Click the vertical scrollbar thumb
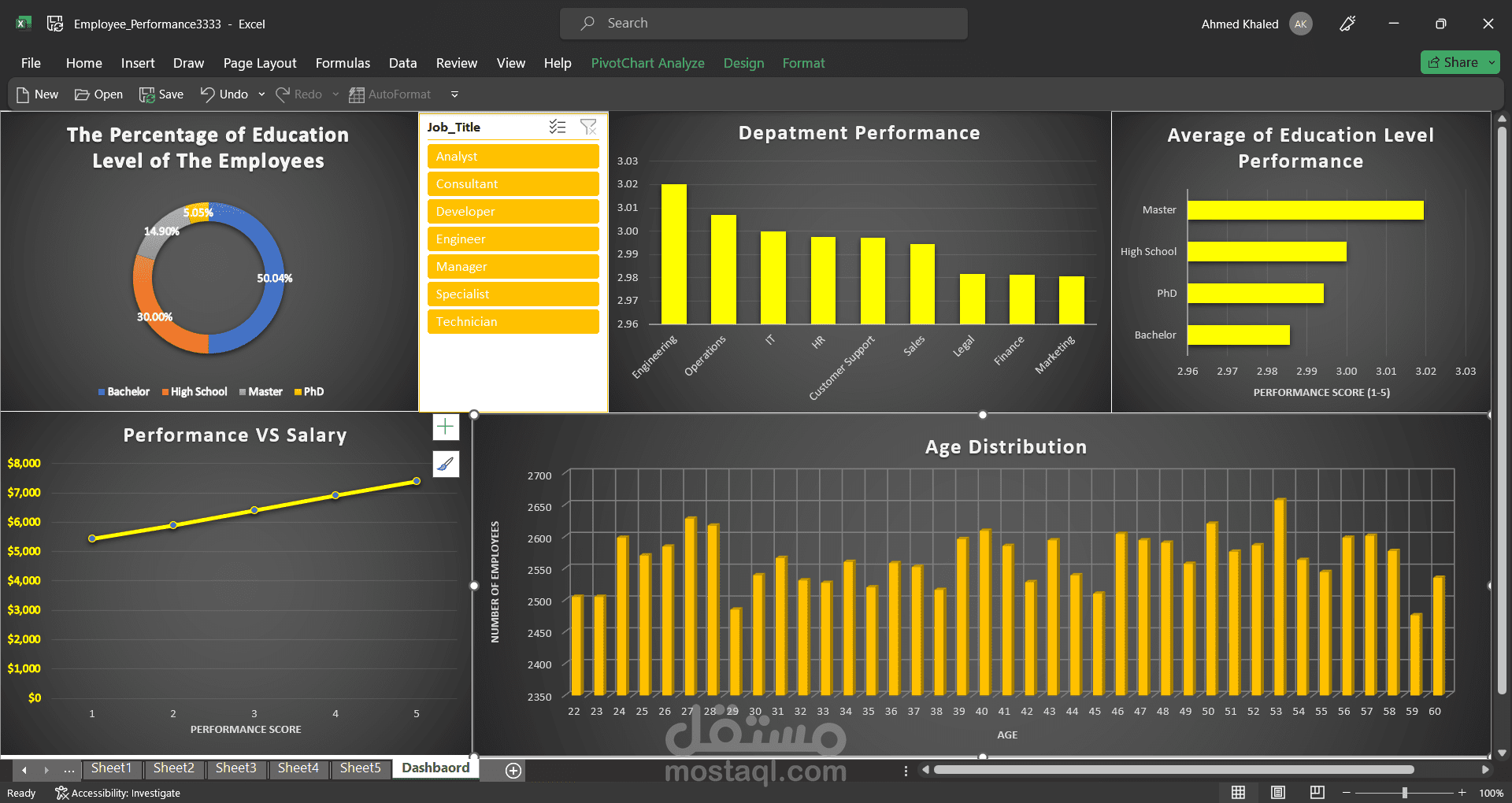The image size is (1512, 803). click(1502, 409)
